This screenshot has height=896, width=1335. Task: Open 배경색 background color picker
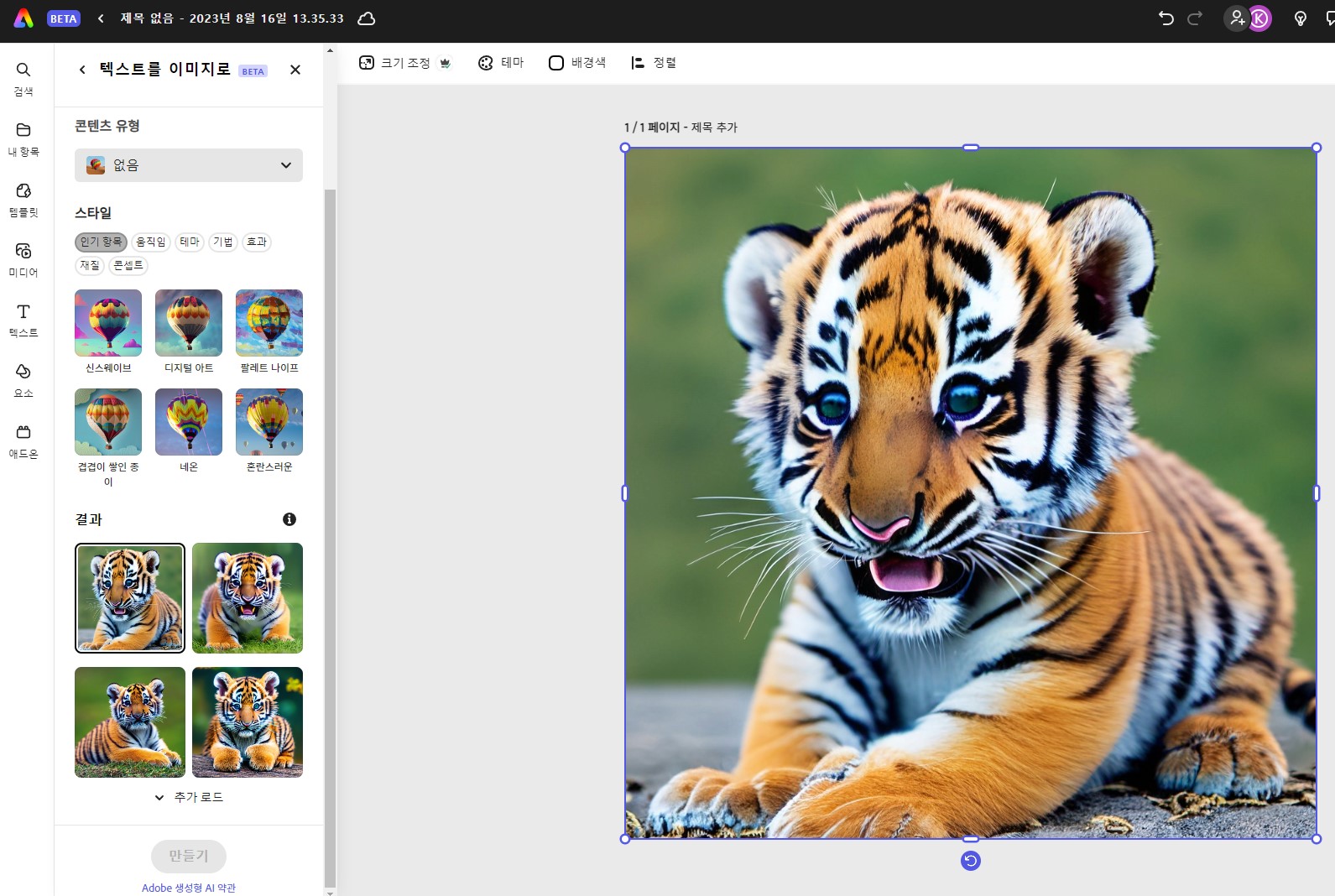point(577,63)
